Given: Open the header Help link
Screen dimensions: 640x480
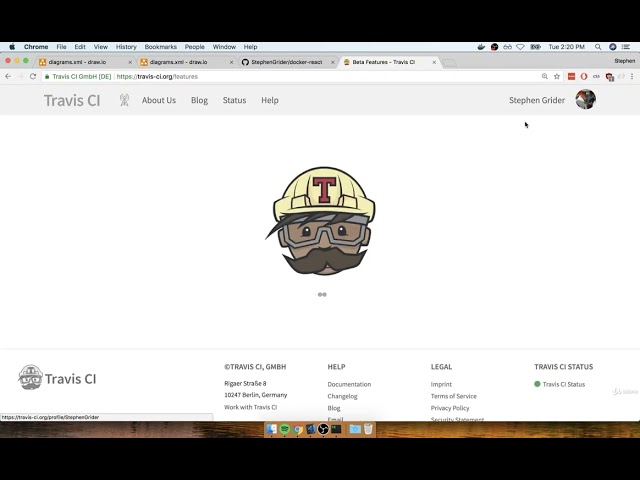Looking at the screenshot, I should 270,100.
